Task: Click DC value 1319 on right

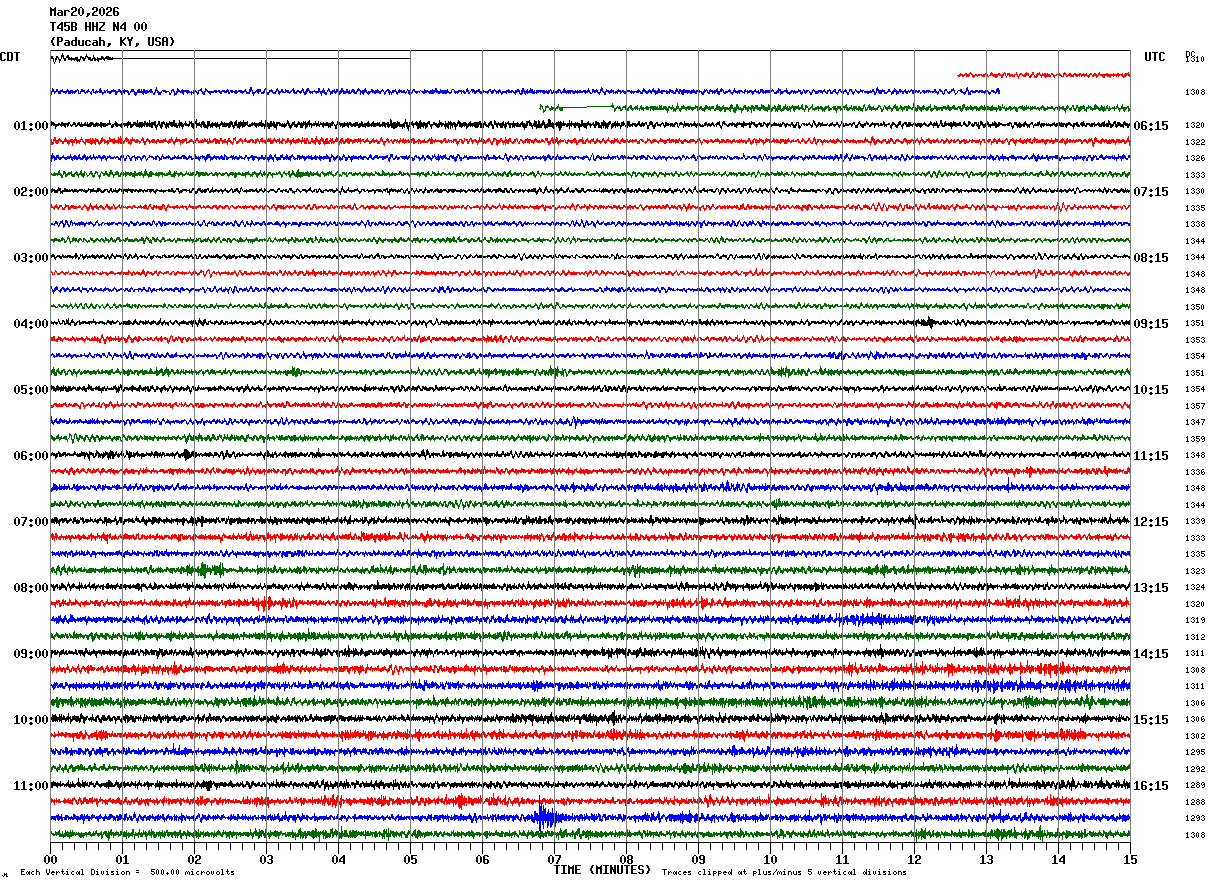Action: [x=1195, y=621]
